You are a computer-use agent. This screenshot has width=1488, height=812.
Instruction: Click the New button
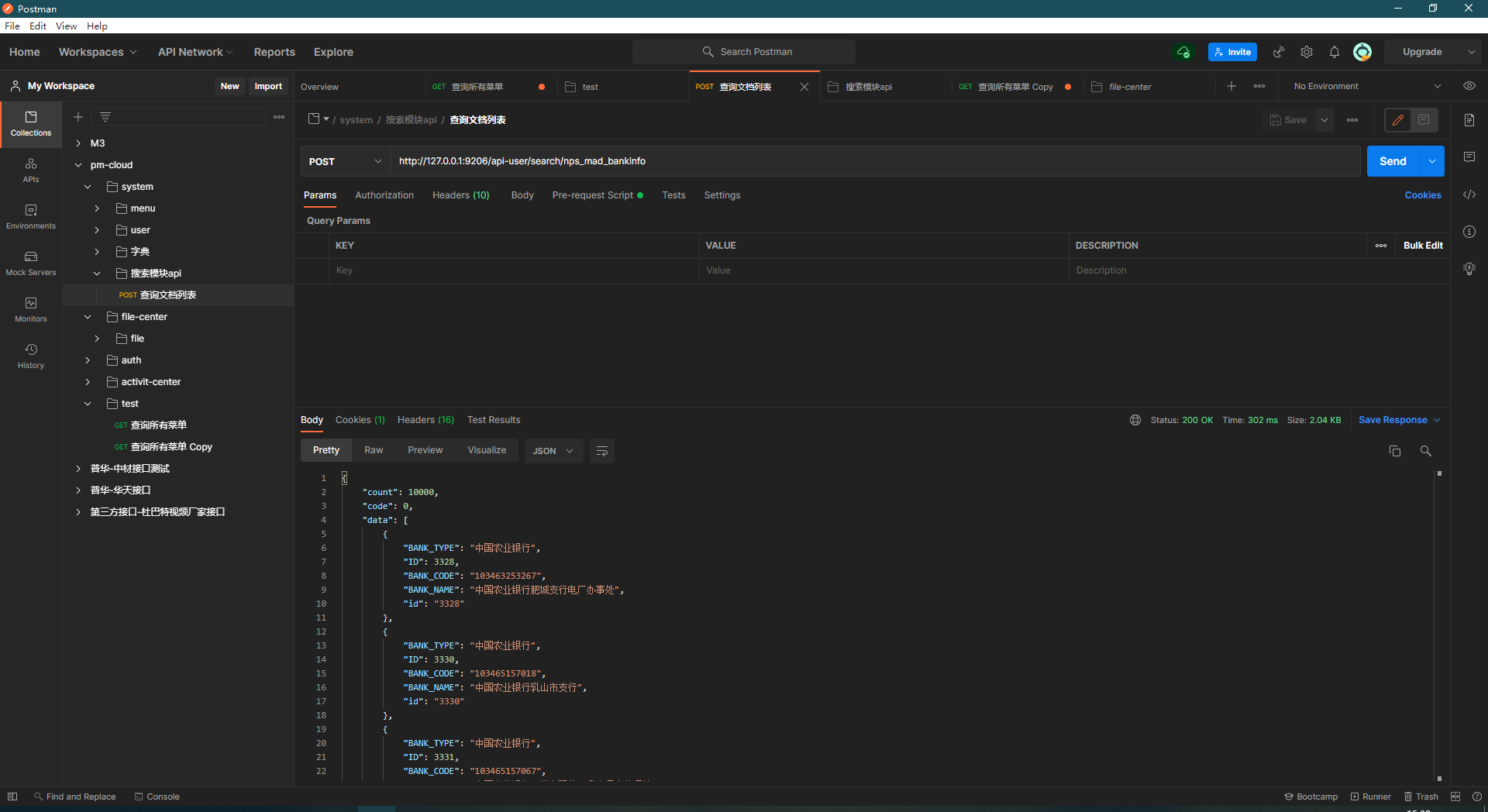pyautogui.click(x=230, y=86)
